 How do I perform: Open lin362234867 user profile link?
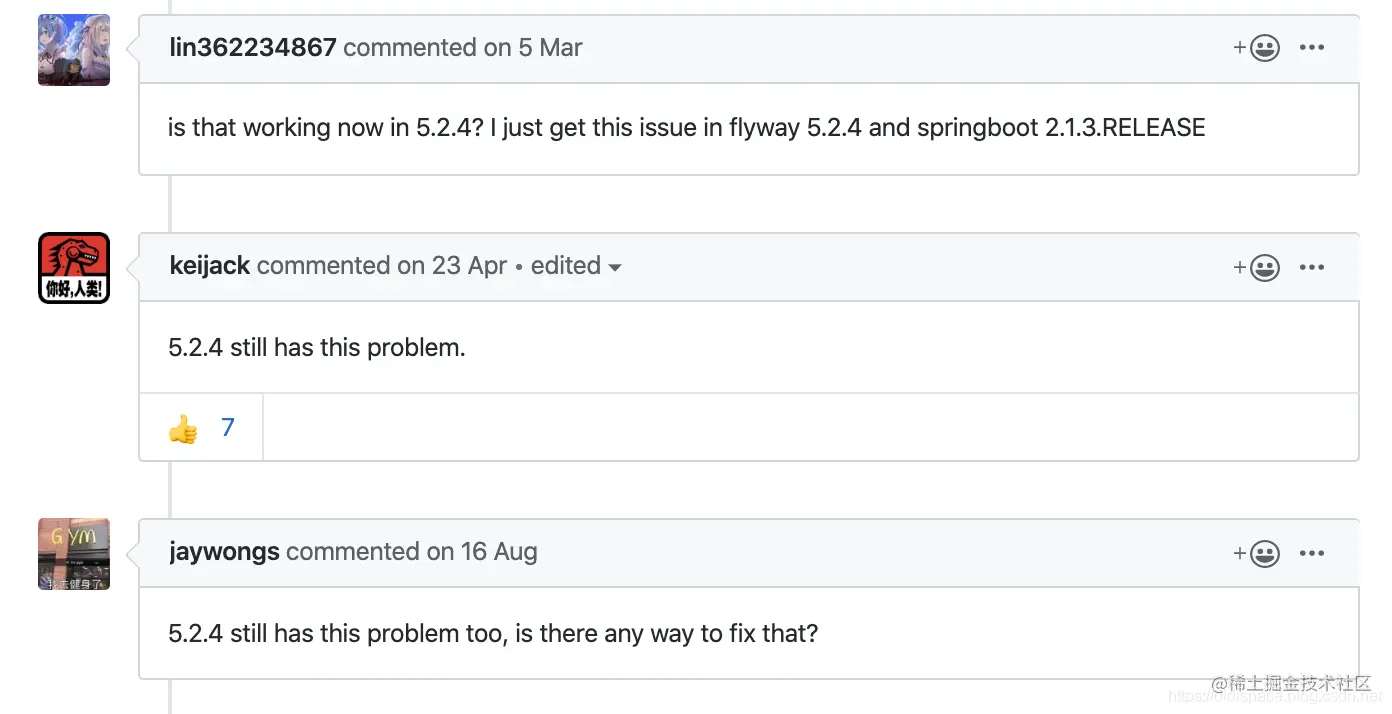point(253,47)
